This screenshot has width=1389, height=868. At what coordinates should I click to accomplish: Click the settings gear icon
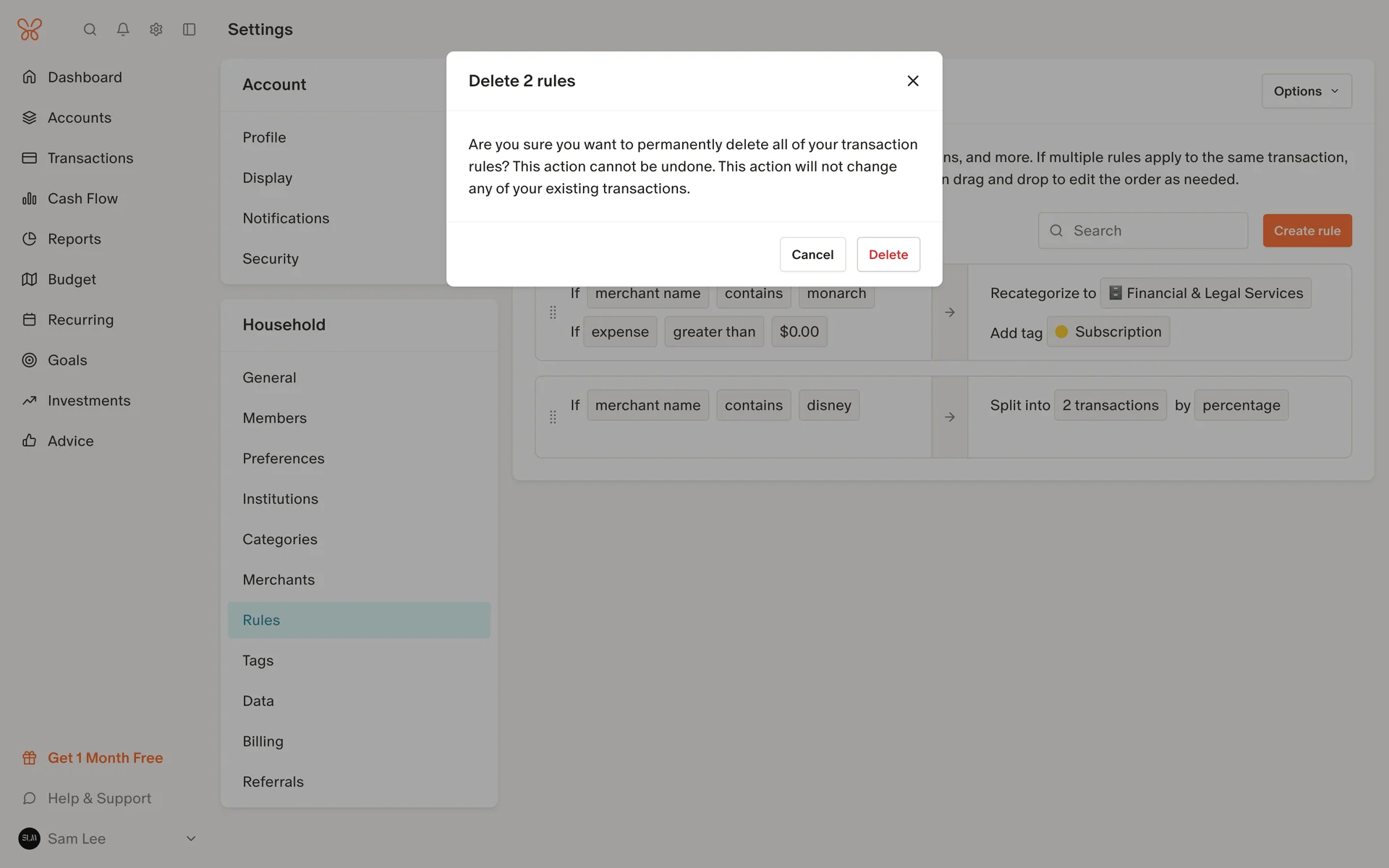[x=156, y=30]
